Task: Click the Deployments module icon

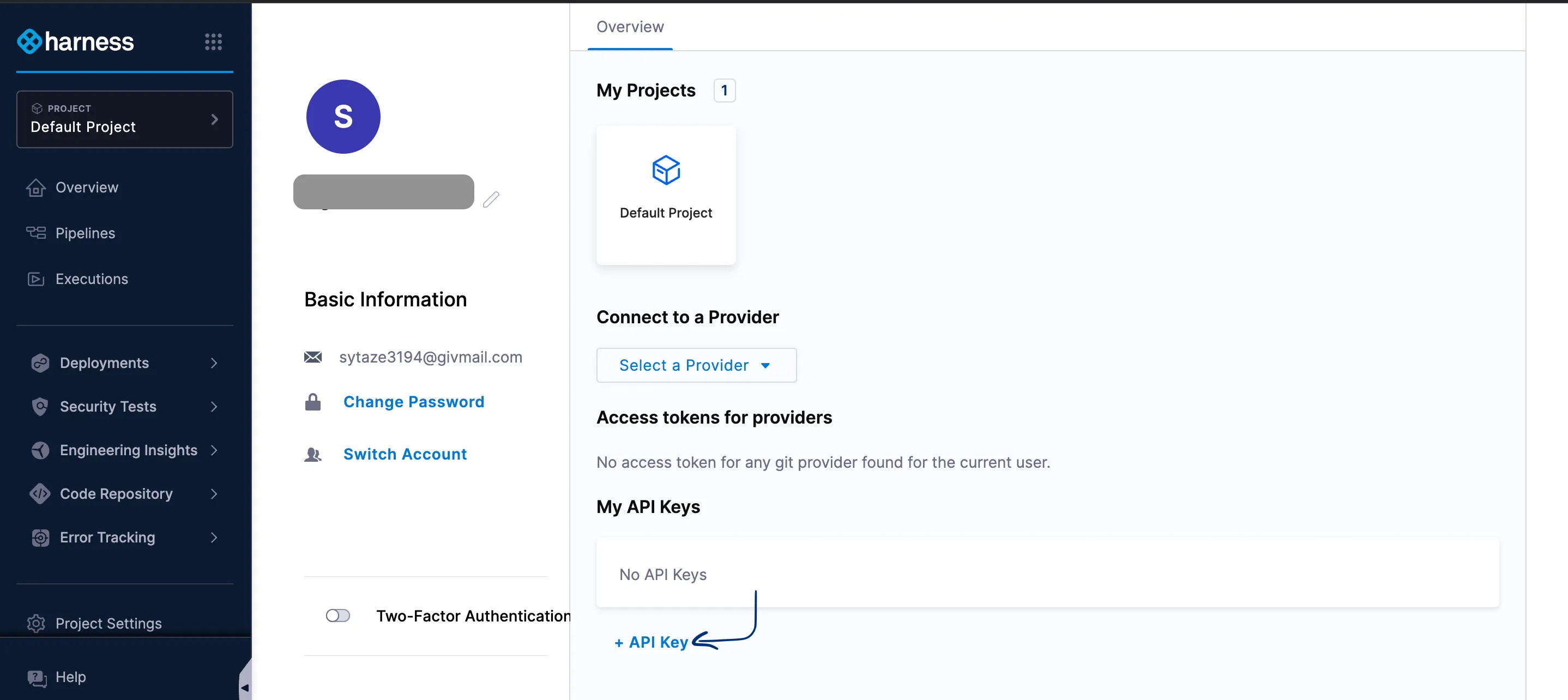Action: pos(40,363)
